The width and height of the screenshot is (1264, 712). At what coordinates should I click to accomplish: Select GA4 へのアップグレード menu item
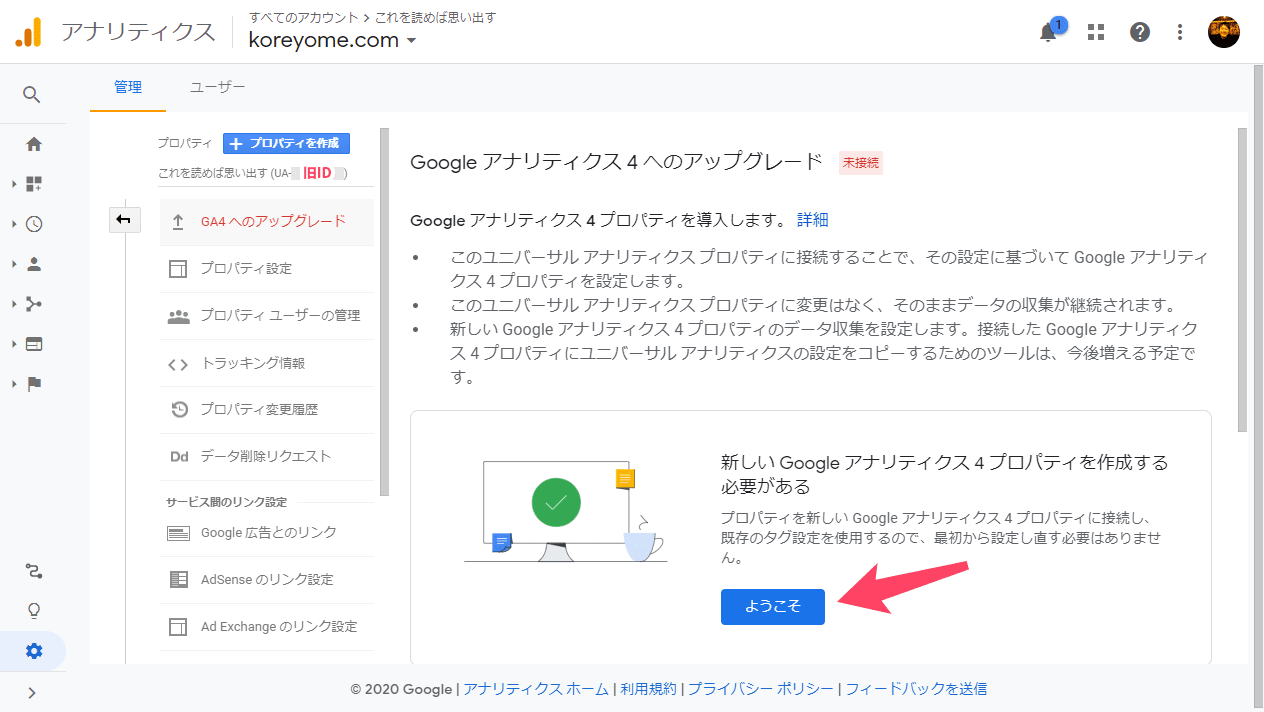click(267, 222)
